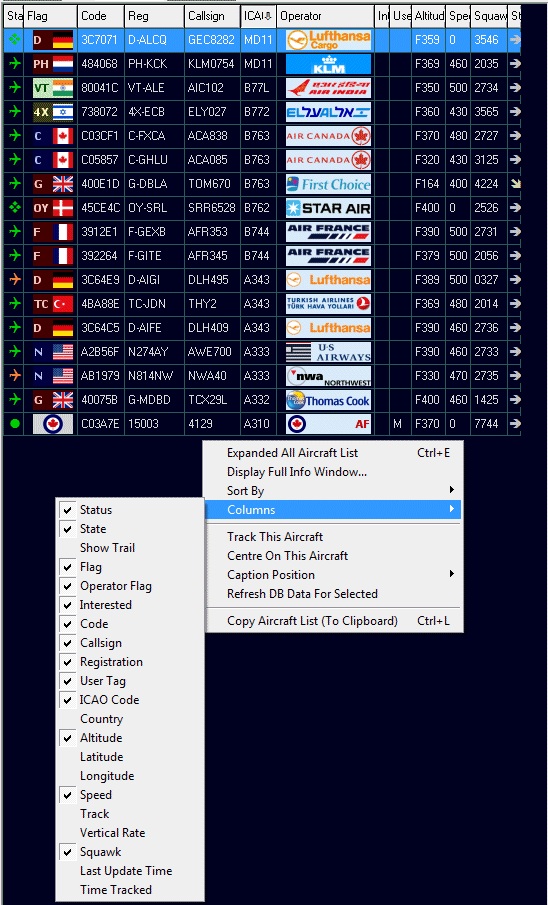
Task: Sort by the Operator column header
Action: click(x=325, y=16)
